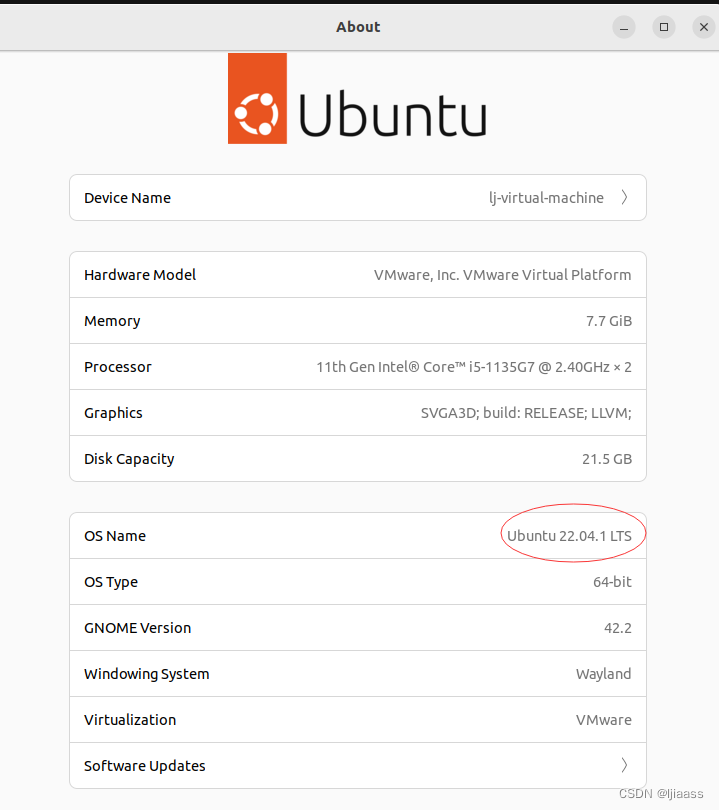Open the Software Updates label

click(145, 766)
